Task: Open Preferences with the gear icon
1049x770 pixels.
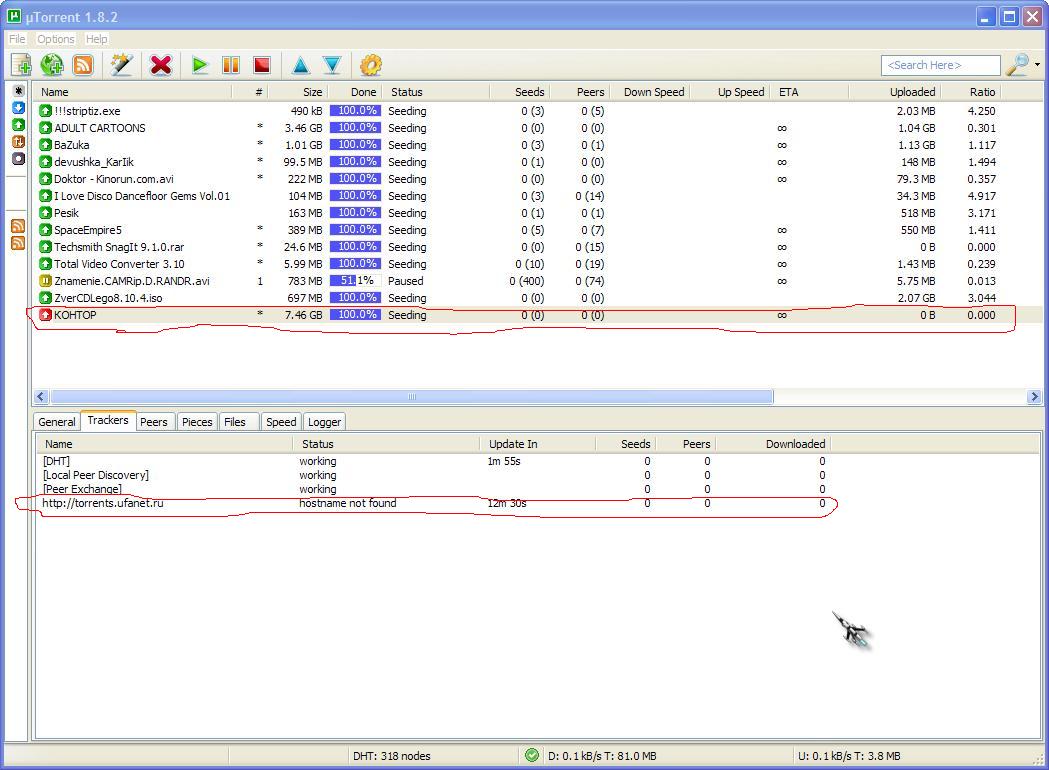Action: point(370,65)
